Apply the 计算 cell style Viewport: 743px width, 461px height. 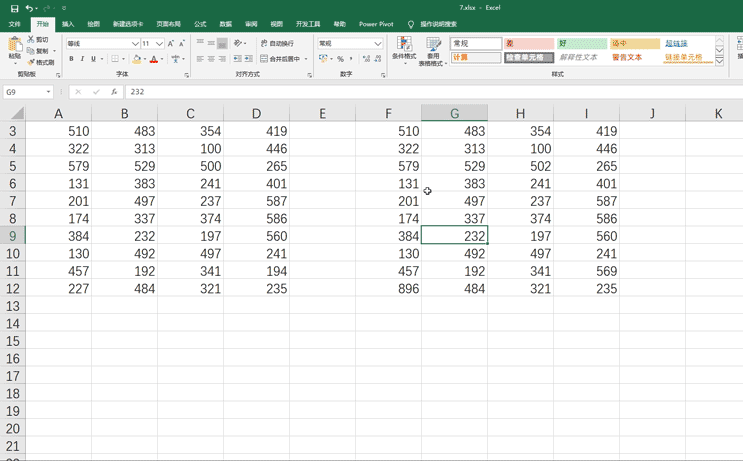click(x=476, y=57)
